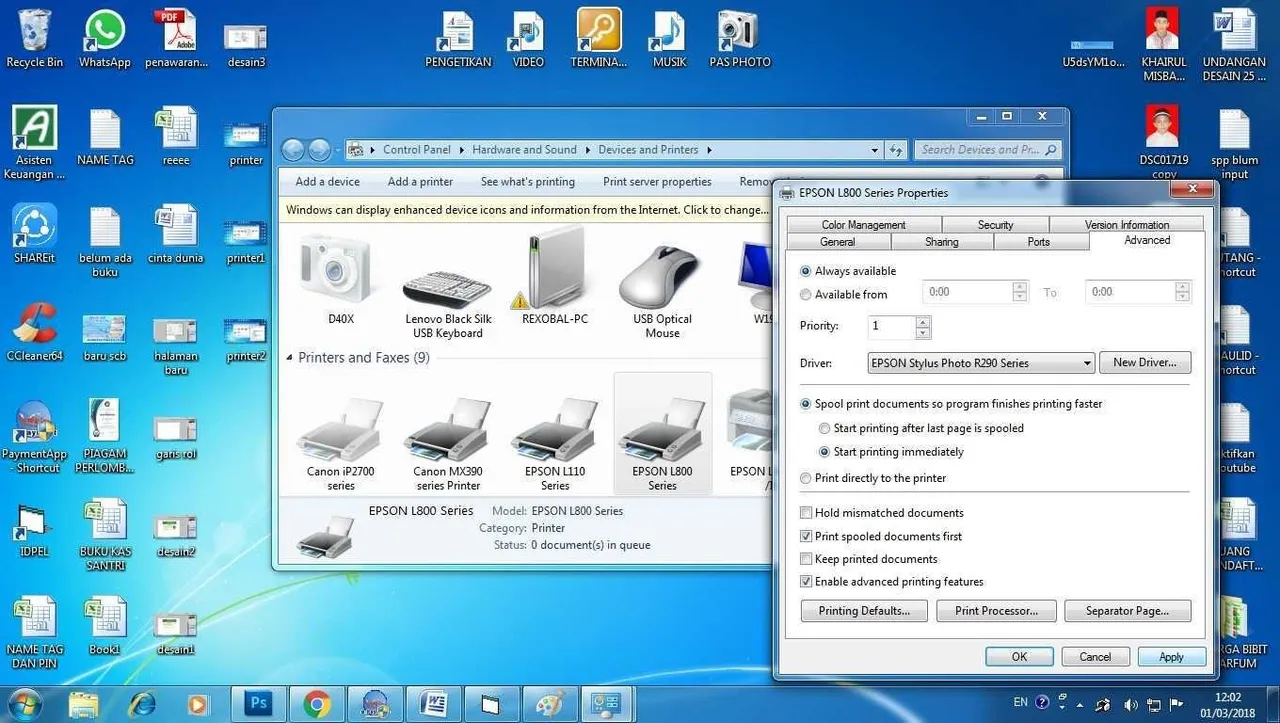Select the Canon iP2700 series printer

click(341, 444)
